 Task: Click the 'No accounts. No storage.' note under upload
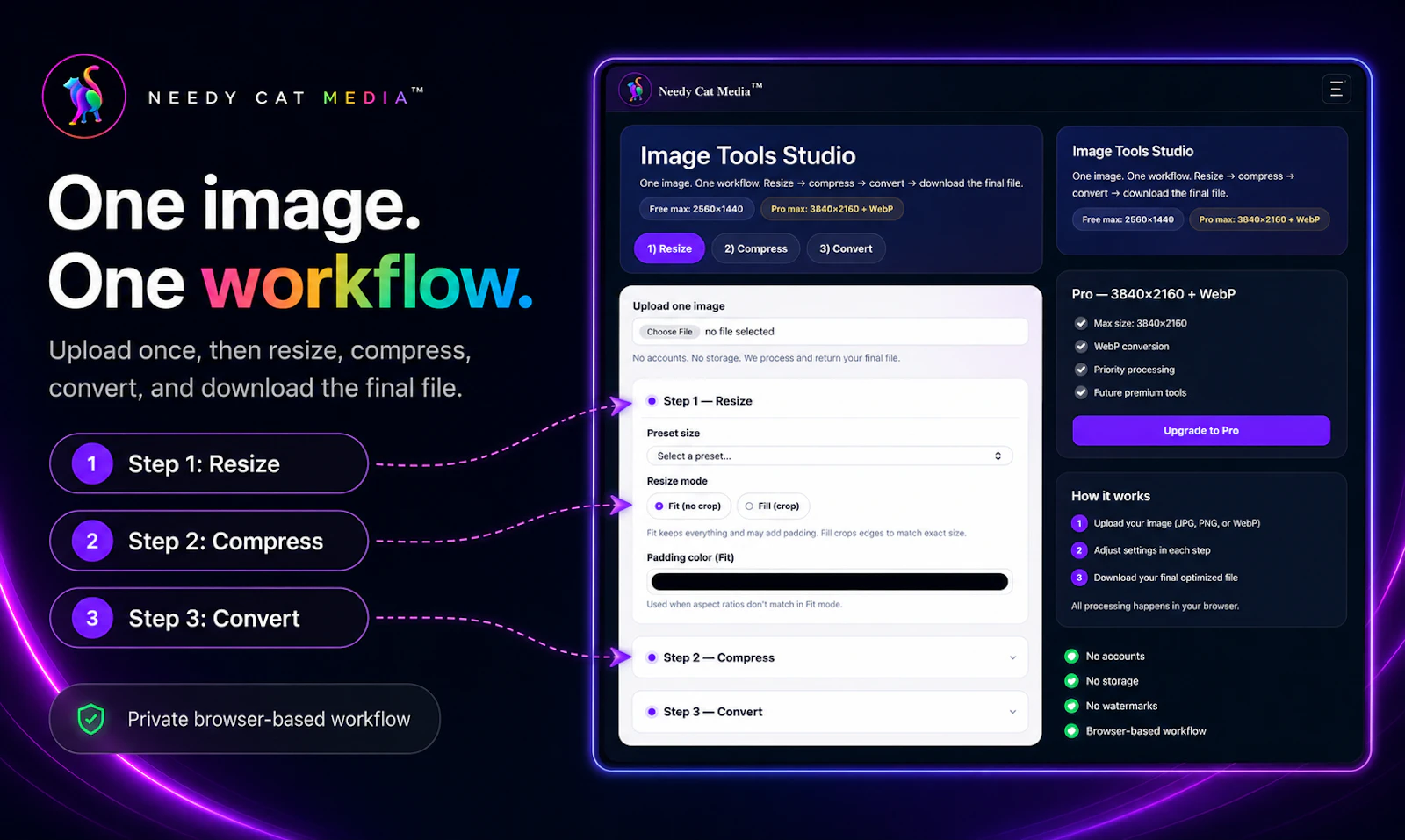point(766,358)
